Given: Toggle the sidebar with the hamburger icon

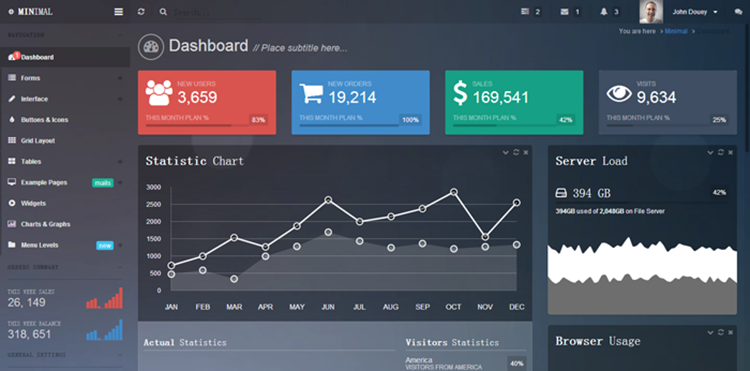Looking at the screenshot, I should click(119, 12).
